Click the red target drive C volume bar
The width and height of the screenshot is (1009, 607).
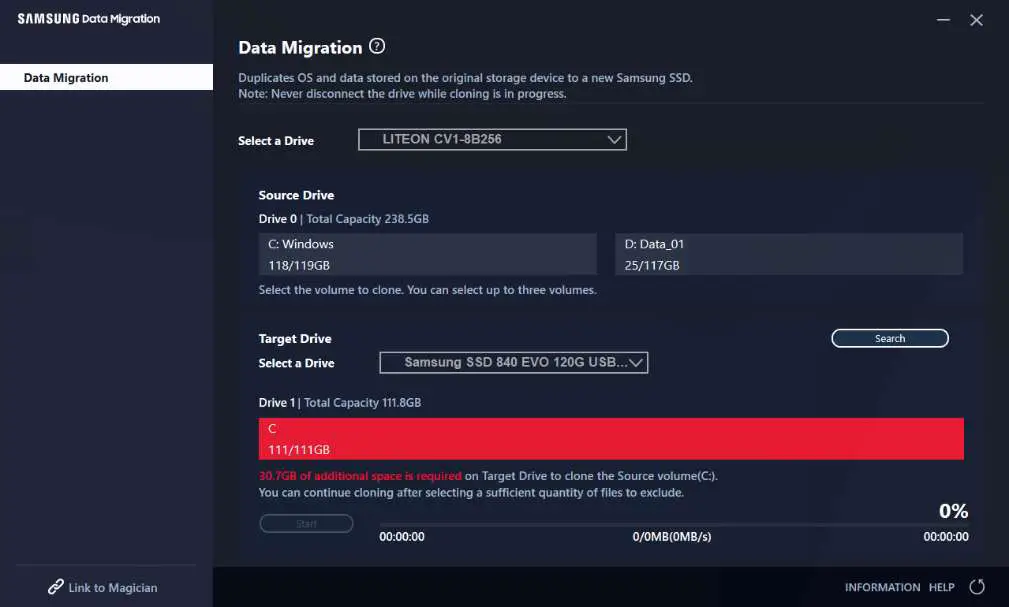[611, 439]
